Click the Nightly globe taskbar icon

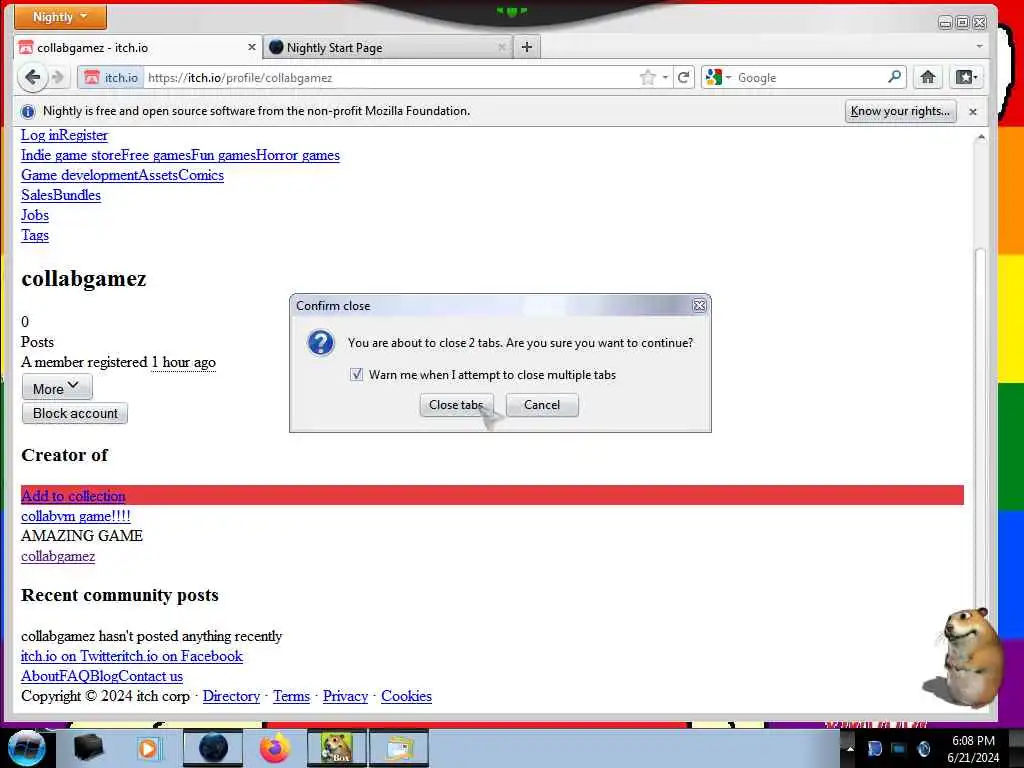click(213, 748)
